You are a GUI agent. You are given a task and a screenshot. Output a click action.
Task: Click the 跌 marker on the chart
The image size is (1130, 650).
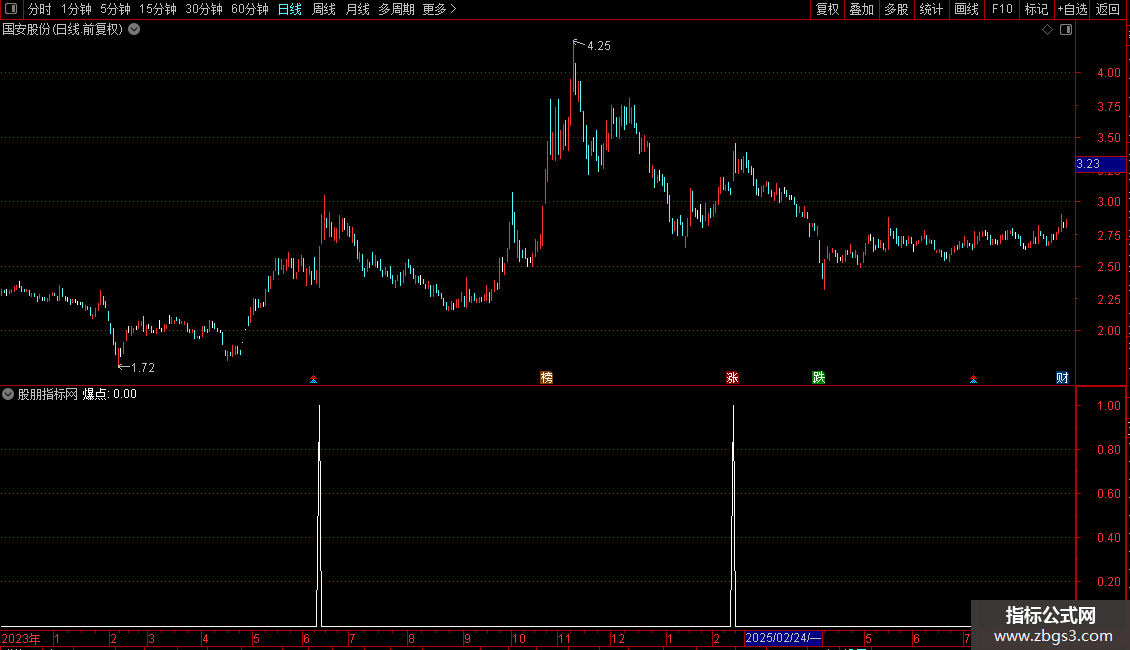pyautogui.click(x=819, y=378)
